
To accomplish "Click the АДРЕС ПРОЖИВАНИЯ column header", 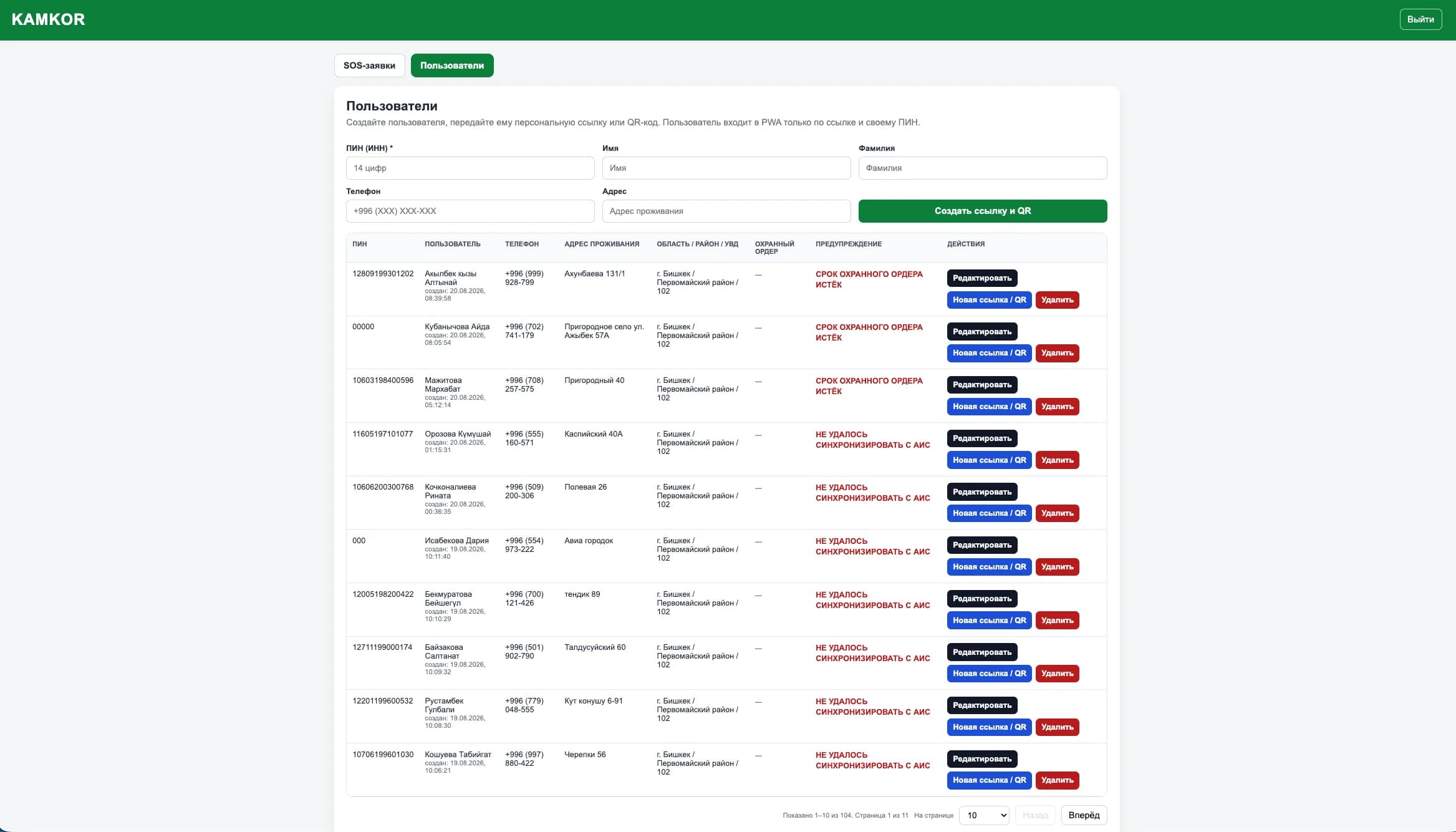I will click(602, 244).
